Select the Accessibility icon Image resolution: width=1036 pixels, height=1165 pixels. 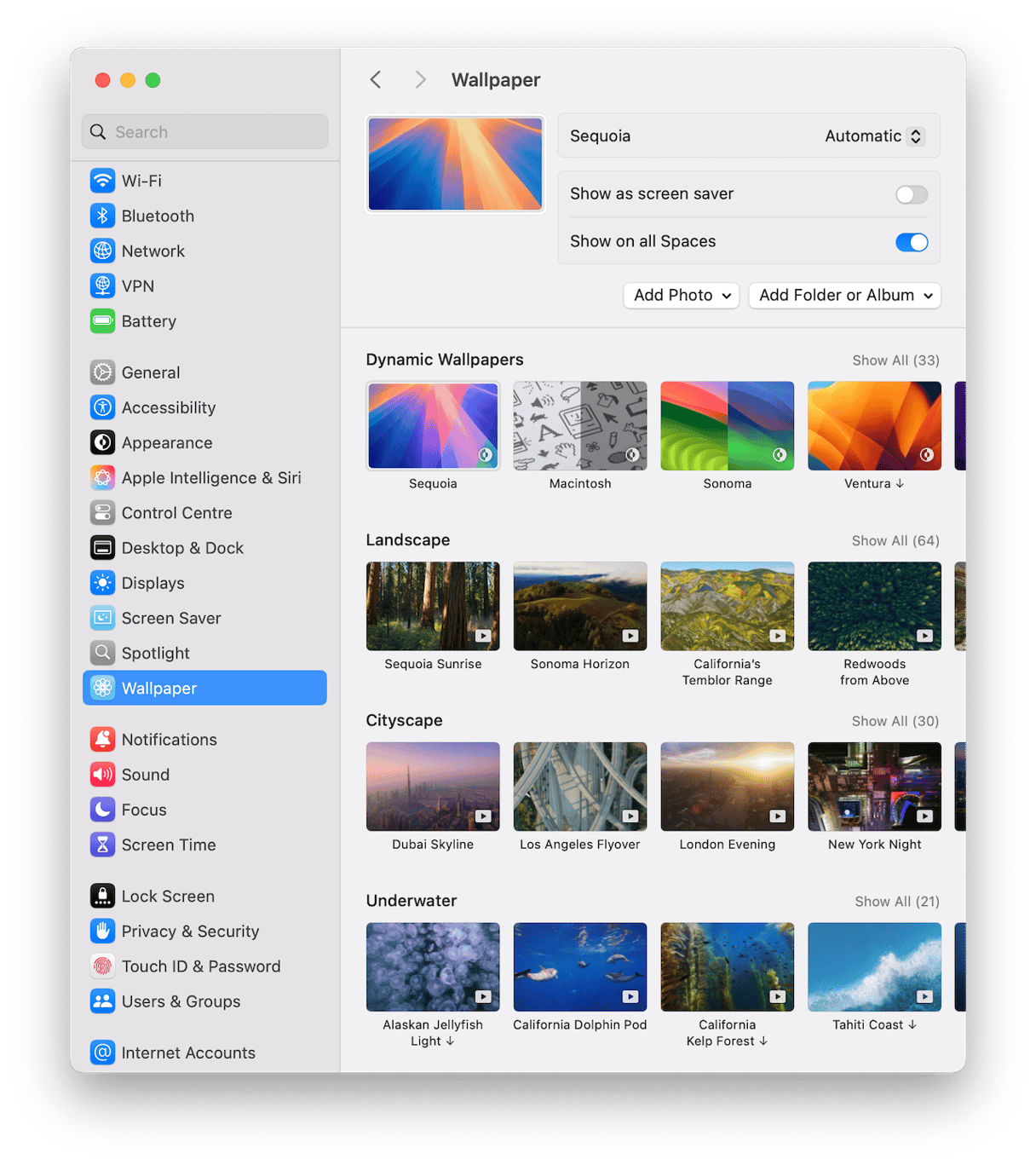(102, 407)
